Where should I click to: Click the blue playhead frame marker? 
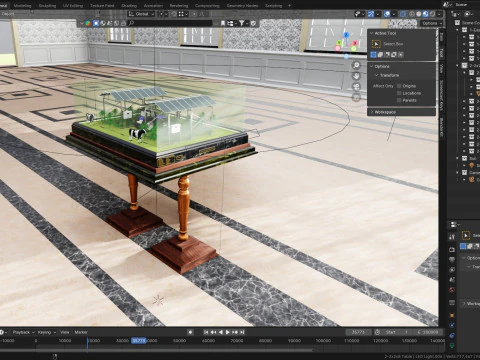point(138,340)
